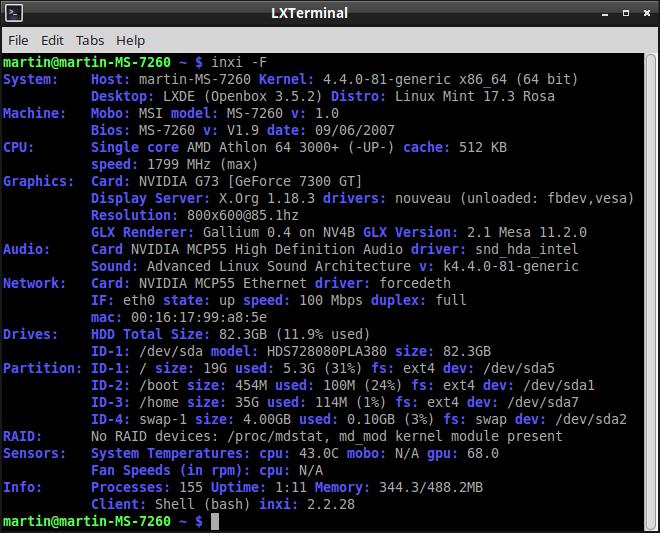
Task: Close the LXTerminal window
Action: [x=645, y=12]
